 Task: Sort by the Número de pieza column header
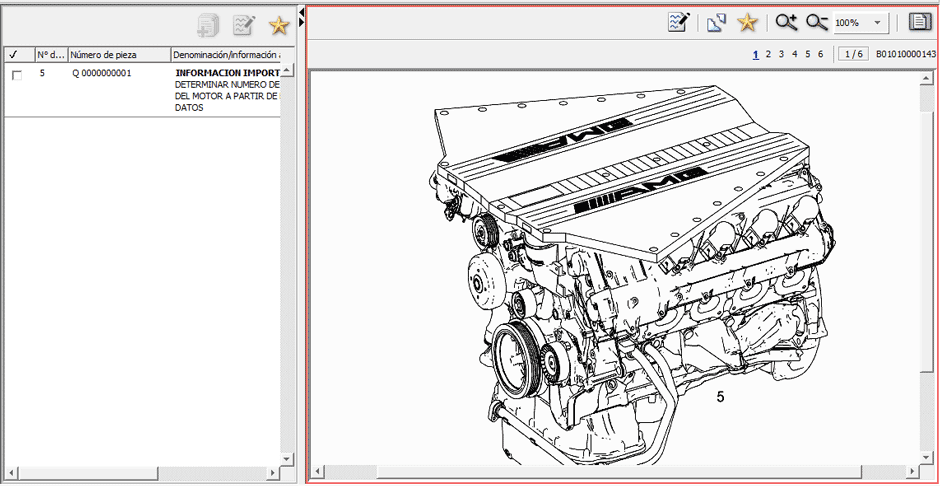(x=119, y=55)
